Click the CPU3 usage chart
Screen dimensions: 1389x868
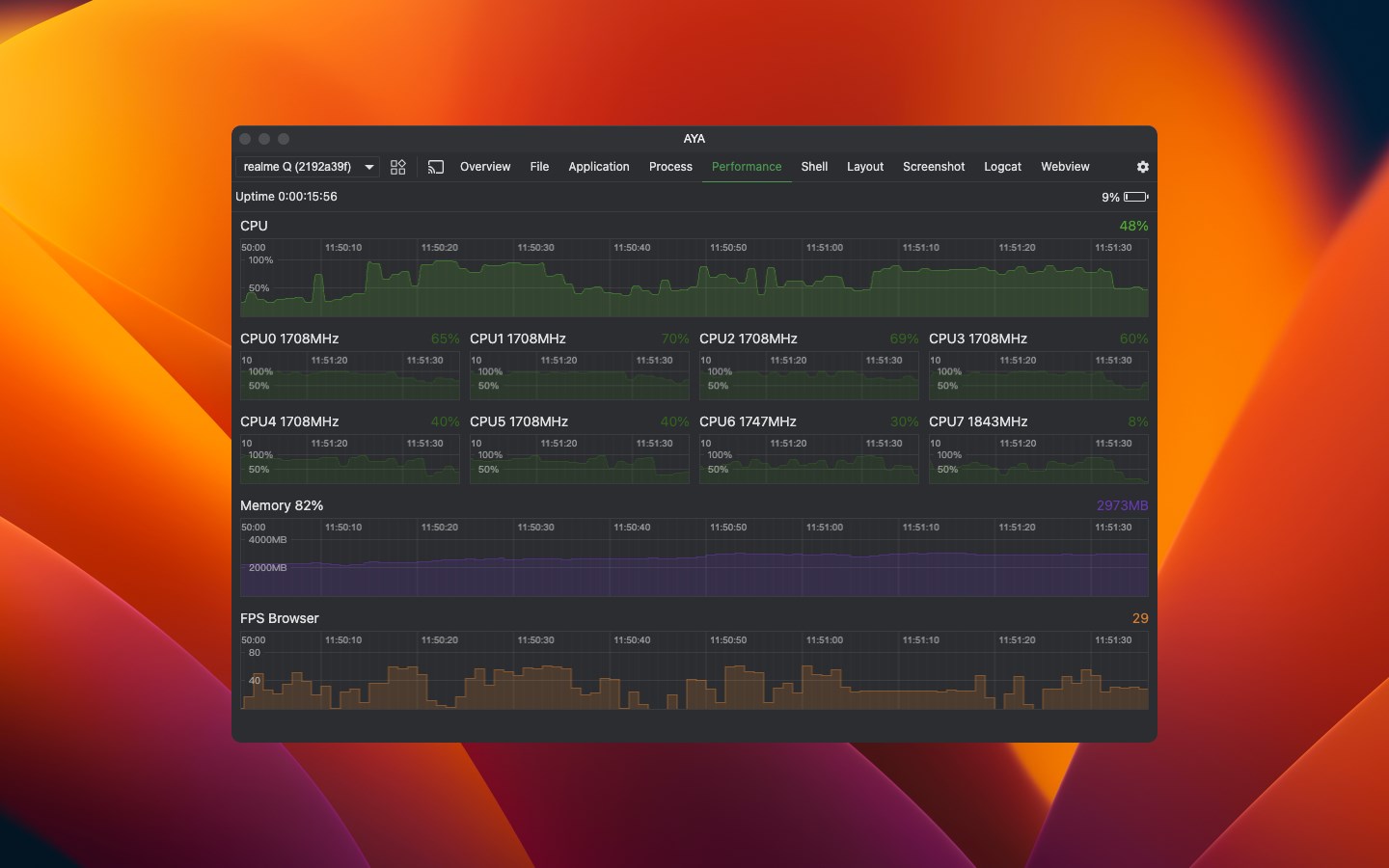click(x=1039, y=376)
